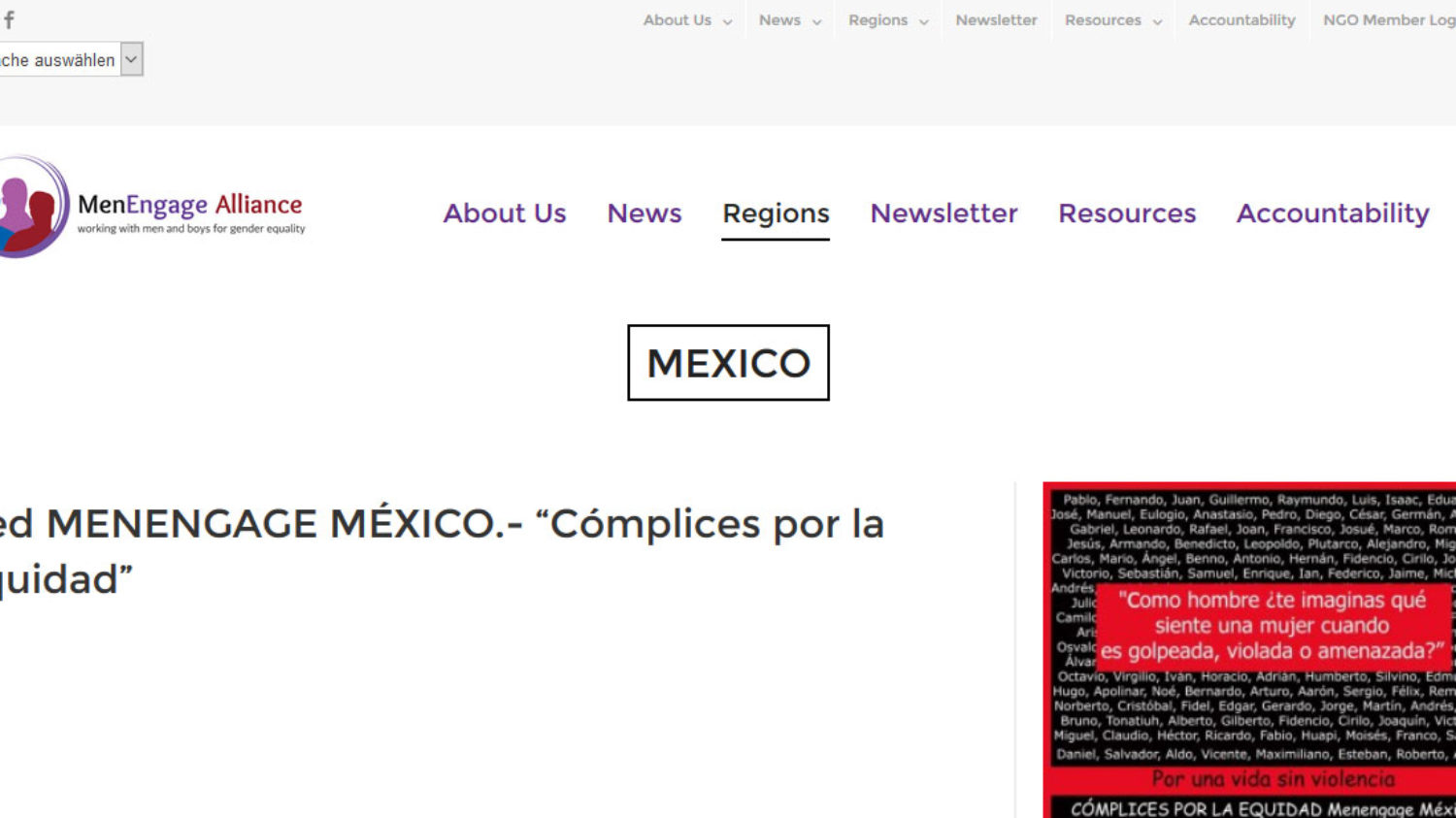This screenshot has height=818, width=1456.
Task: Expand the top bar Resources chevron
Action: 1157,21
